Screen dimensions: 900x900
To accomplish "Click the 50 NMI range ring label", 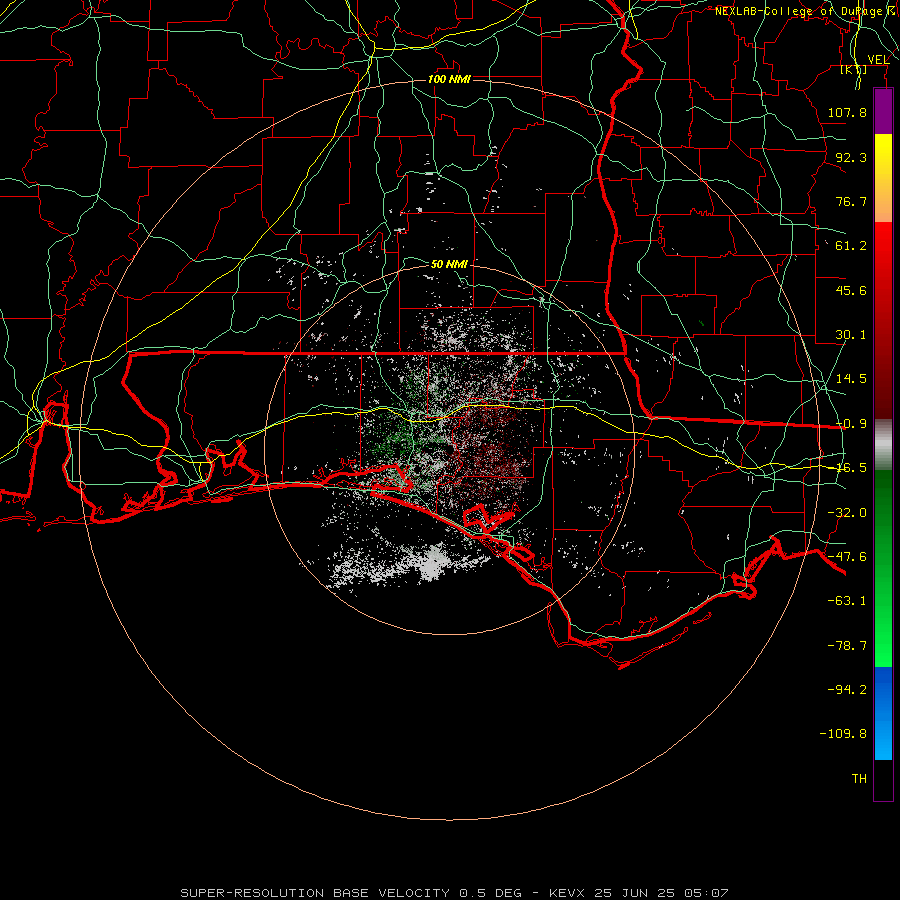I will pyautogui.click(x=449, y=264).
